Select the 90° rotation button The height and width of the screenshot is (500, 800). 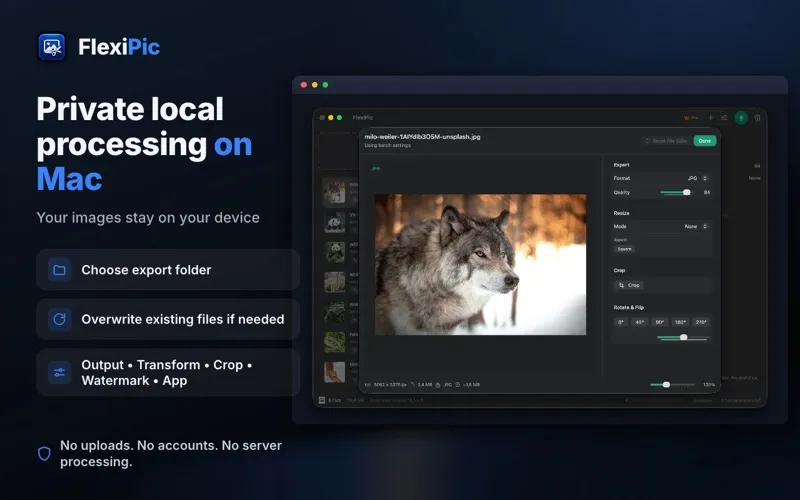point(660,322)
